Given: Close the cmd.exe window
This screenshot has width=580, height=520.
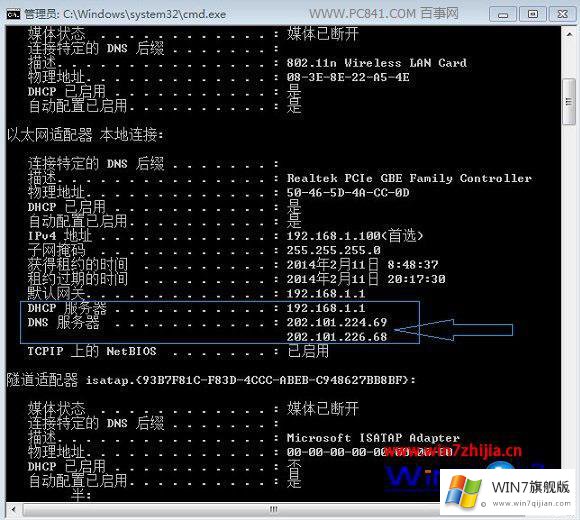Looking at the screenshot, I should tap(562, 14).
